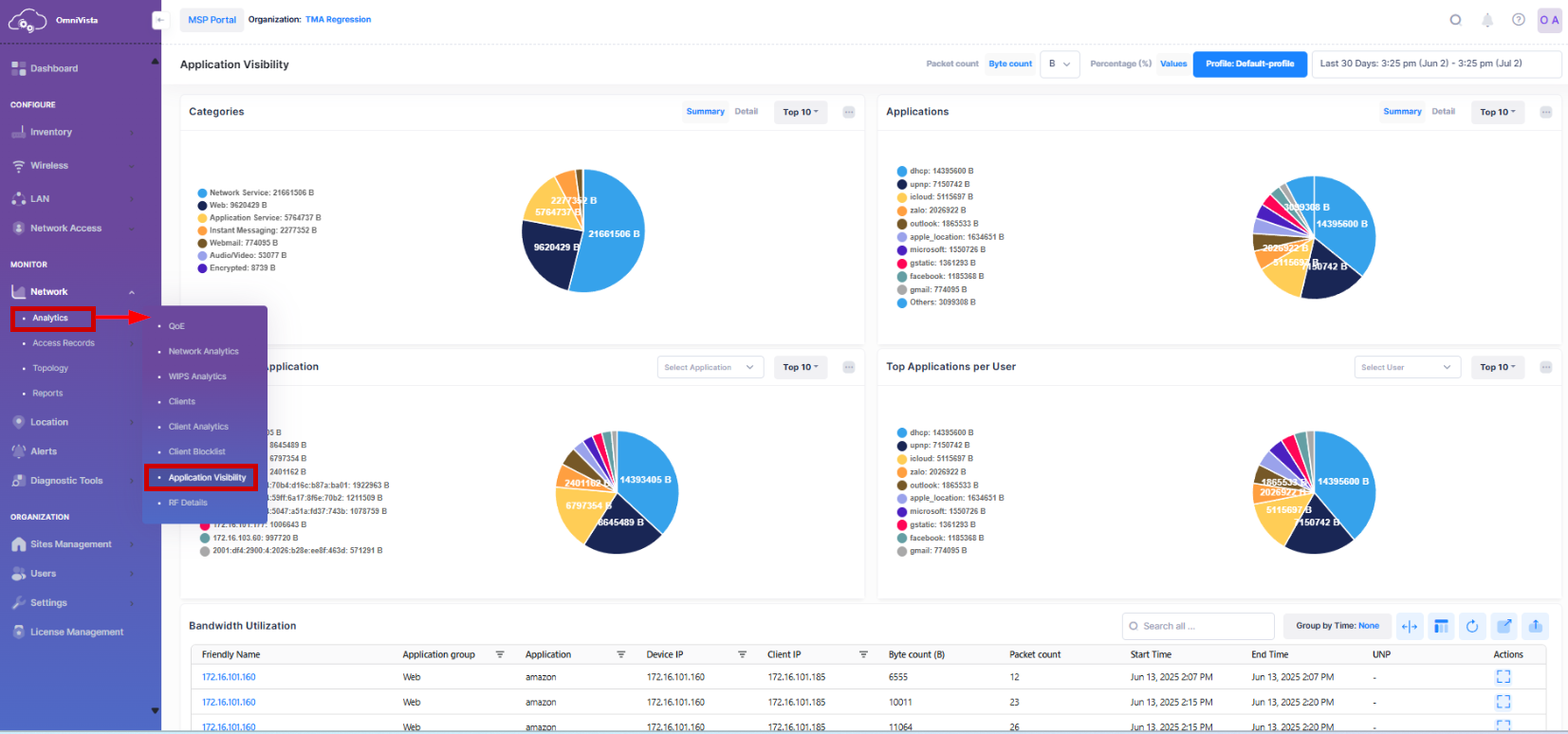Collapse the sidebar with the back arrow icon
1568x734 pixels.
(160, 20)
